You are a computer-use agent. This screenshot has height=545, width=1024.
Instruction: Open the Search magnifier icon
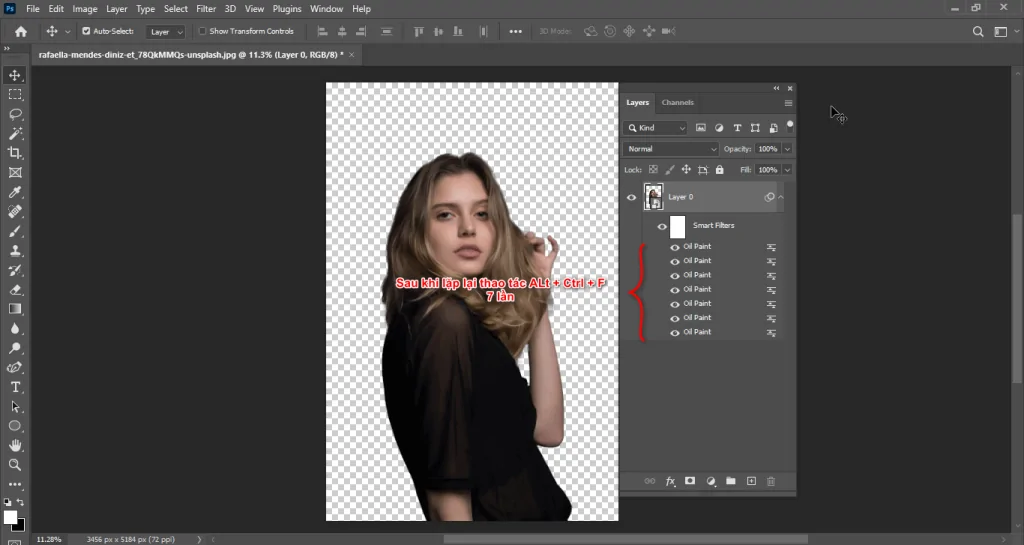pyautogui.click(x=978, y=31)
